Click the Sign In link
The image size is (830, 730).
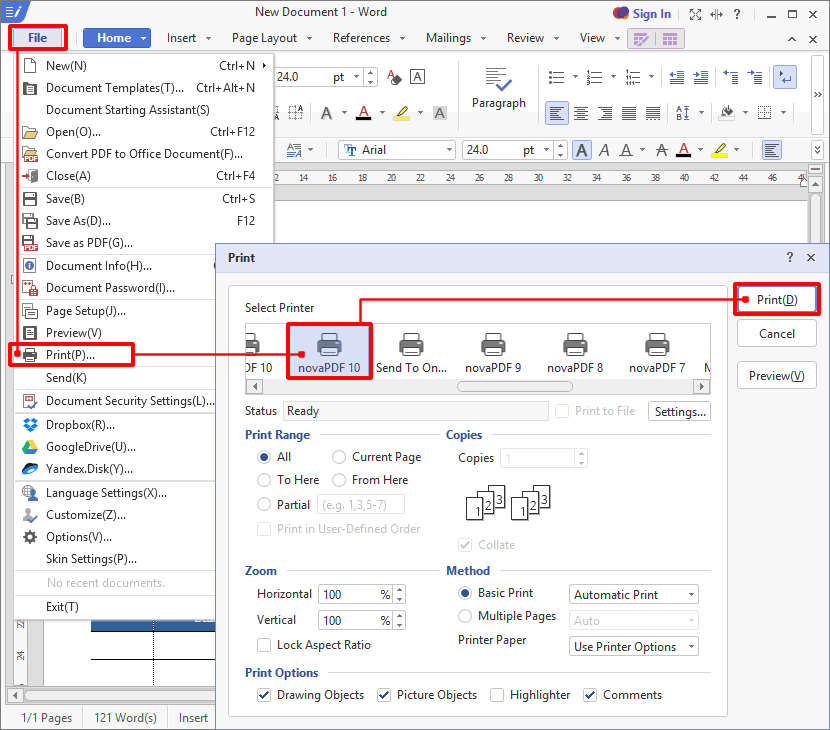pyautogui.click(x=652, y=14)
